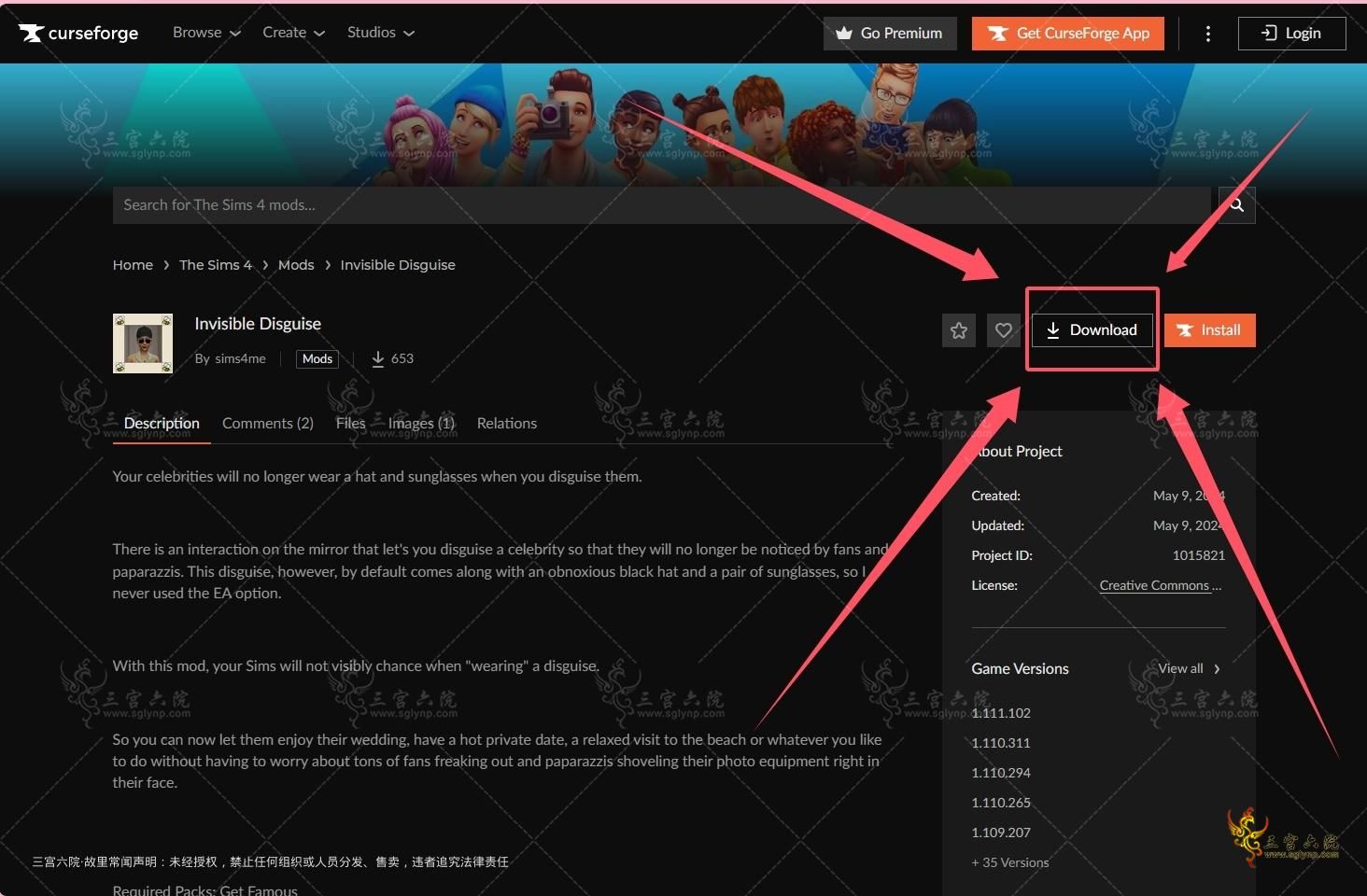The height and width of the screenshot is (896, 1367).
Task: Click the heart like icon
Action: (1004, 330)
